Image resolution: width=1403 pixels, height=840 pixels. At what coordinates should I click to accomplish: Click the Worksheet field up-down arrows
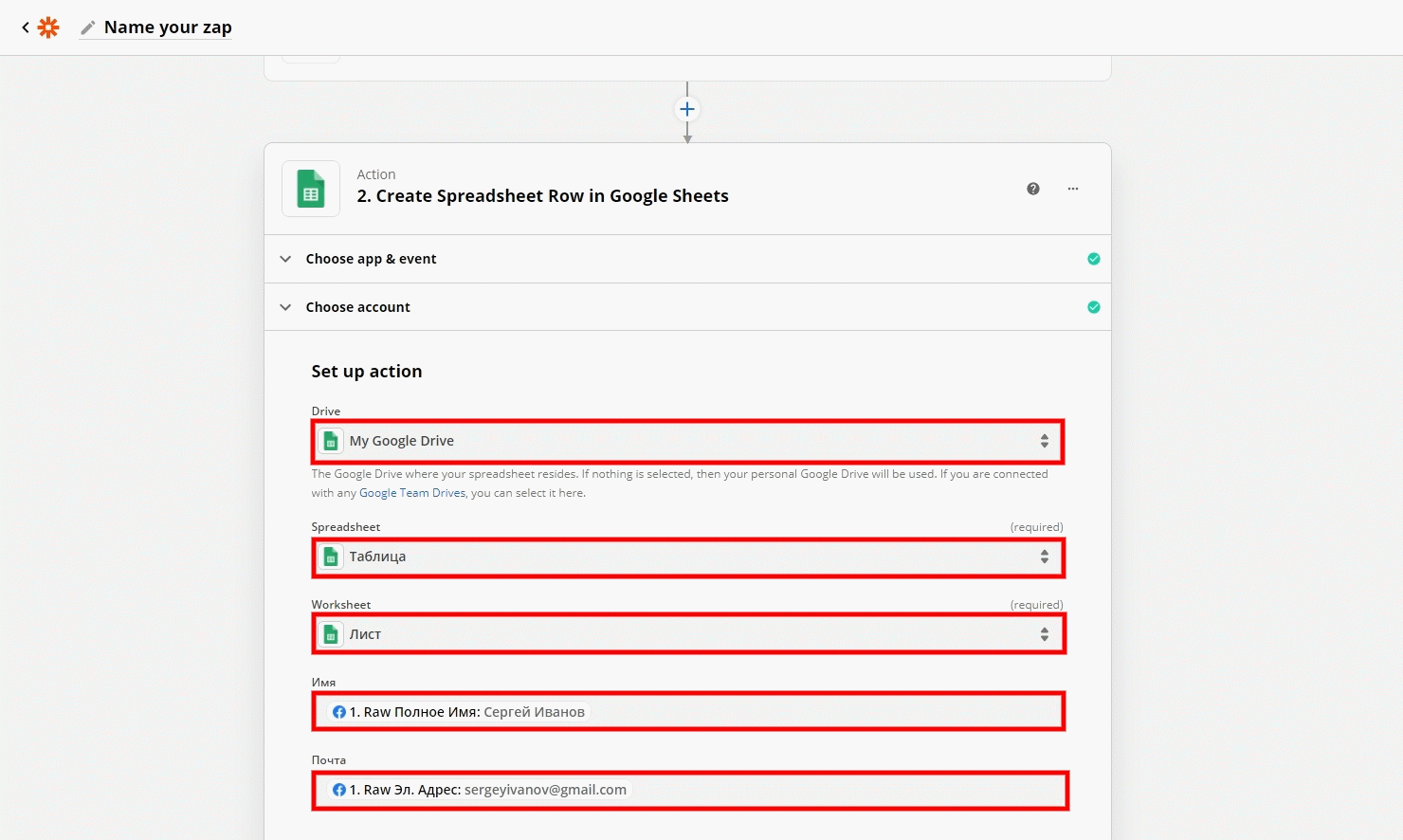pos(1044,634)
